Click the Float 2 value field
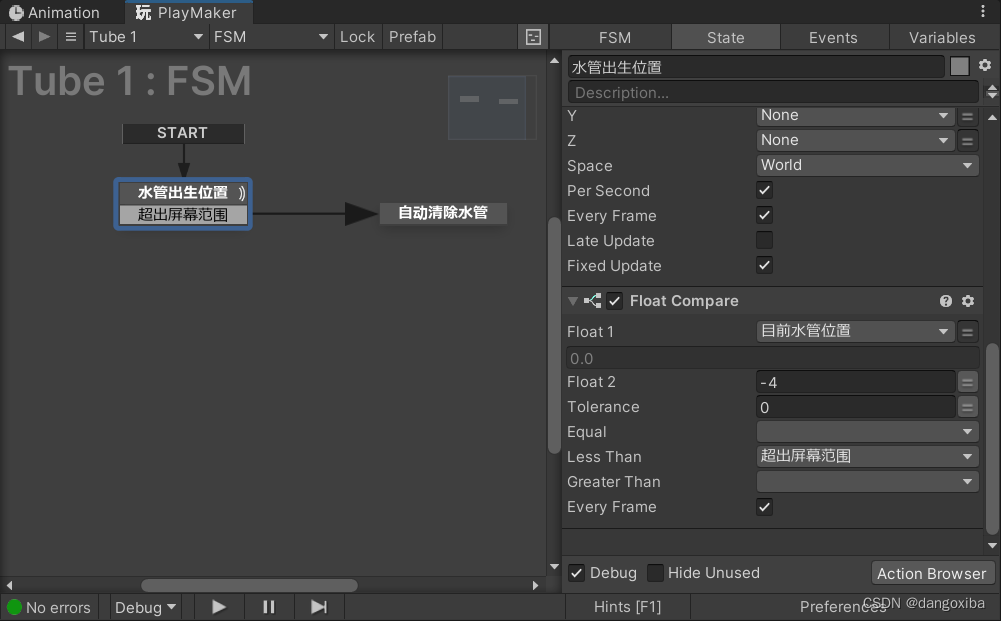 pyautogui.click(x=855, y=382)
